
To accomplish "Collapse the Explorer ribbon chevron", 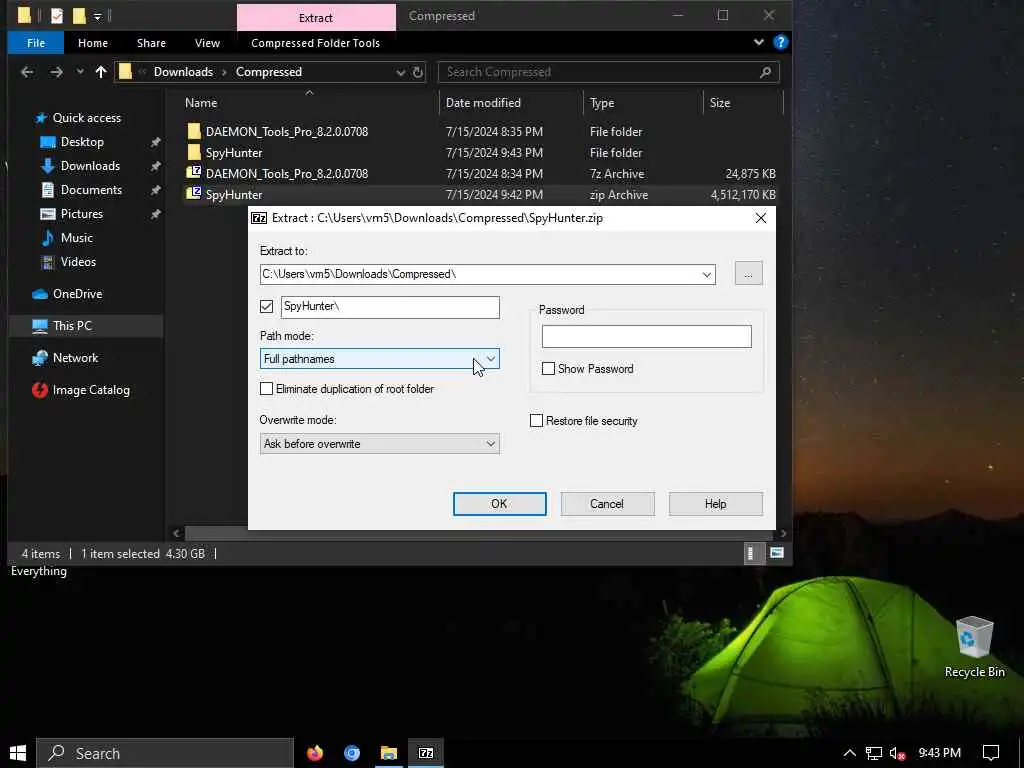I will click(758, 42).
